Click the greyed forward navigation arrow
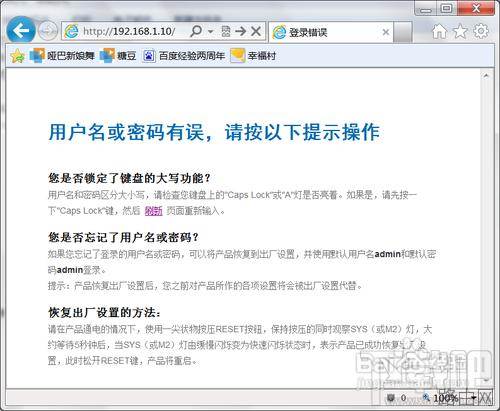This screenshot has height=411, width=500. pyautogui.click(x=48, y=31)
